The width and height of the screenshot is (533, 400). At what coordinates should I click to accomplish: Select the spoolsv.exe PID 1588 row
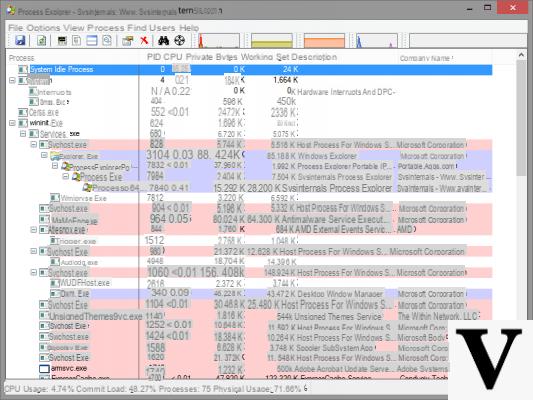[x=243, y=348]
